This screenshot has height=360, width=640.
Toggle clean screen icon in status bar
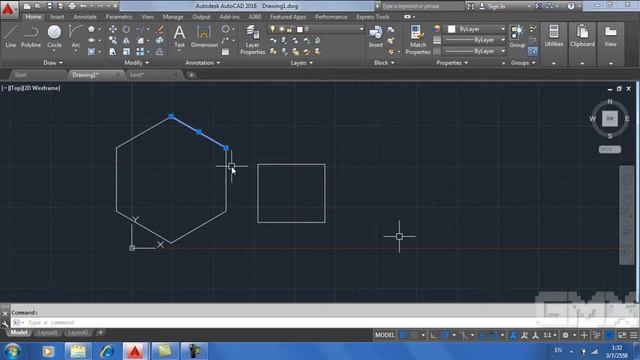point(622,335)
